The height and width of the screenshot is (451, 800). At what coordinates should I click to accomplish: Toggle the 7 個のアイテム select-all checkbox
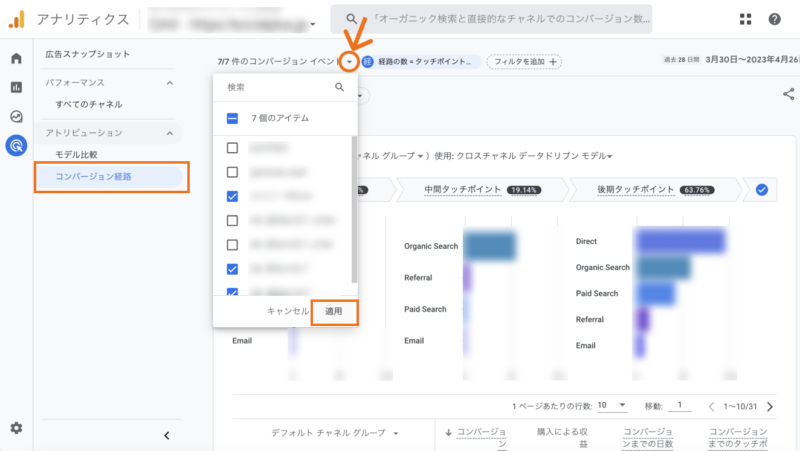[x=232, y=118]
